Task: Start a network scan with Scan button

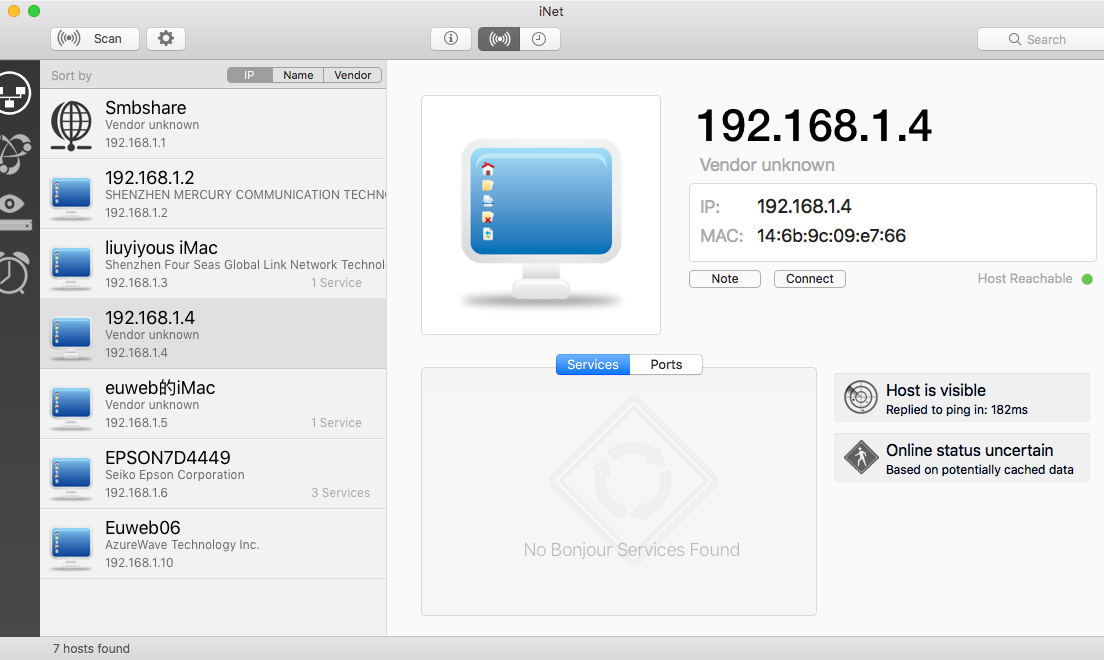Action: (94, 39)
